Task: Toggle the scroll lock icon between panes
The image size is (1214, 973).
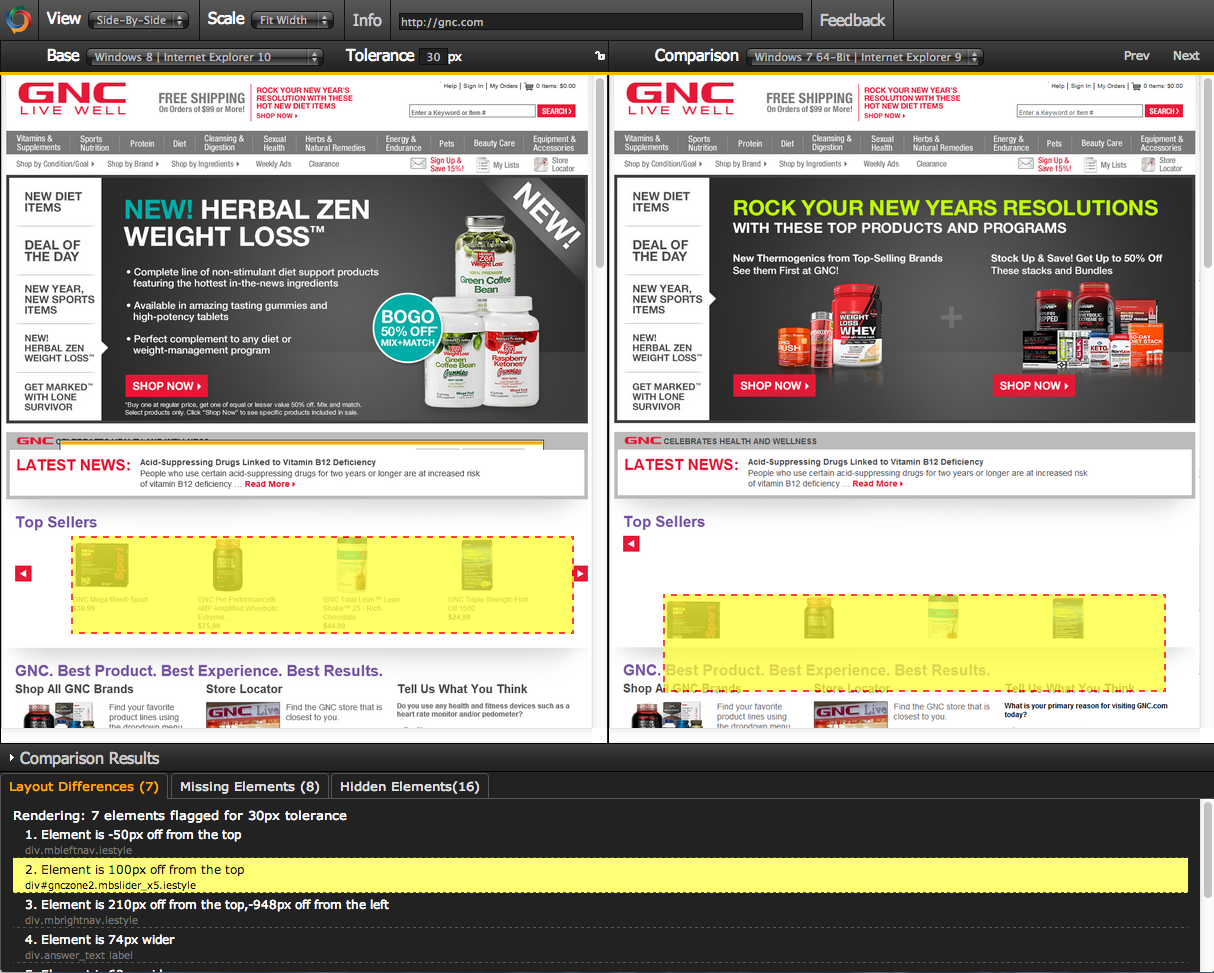Action: [599, 57]
